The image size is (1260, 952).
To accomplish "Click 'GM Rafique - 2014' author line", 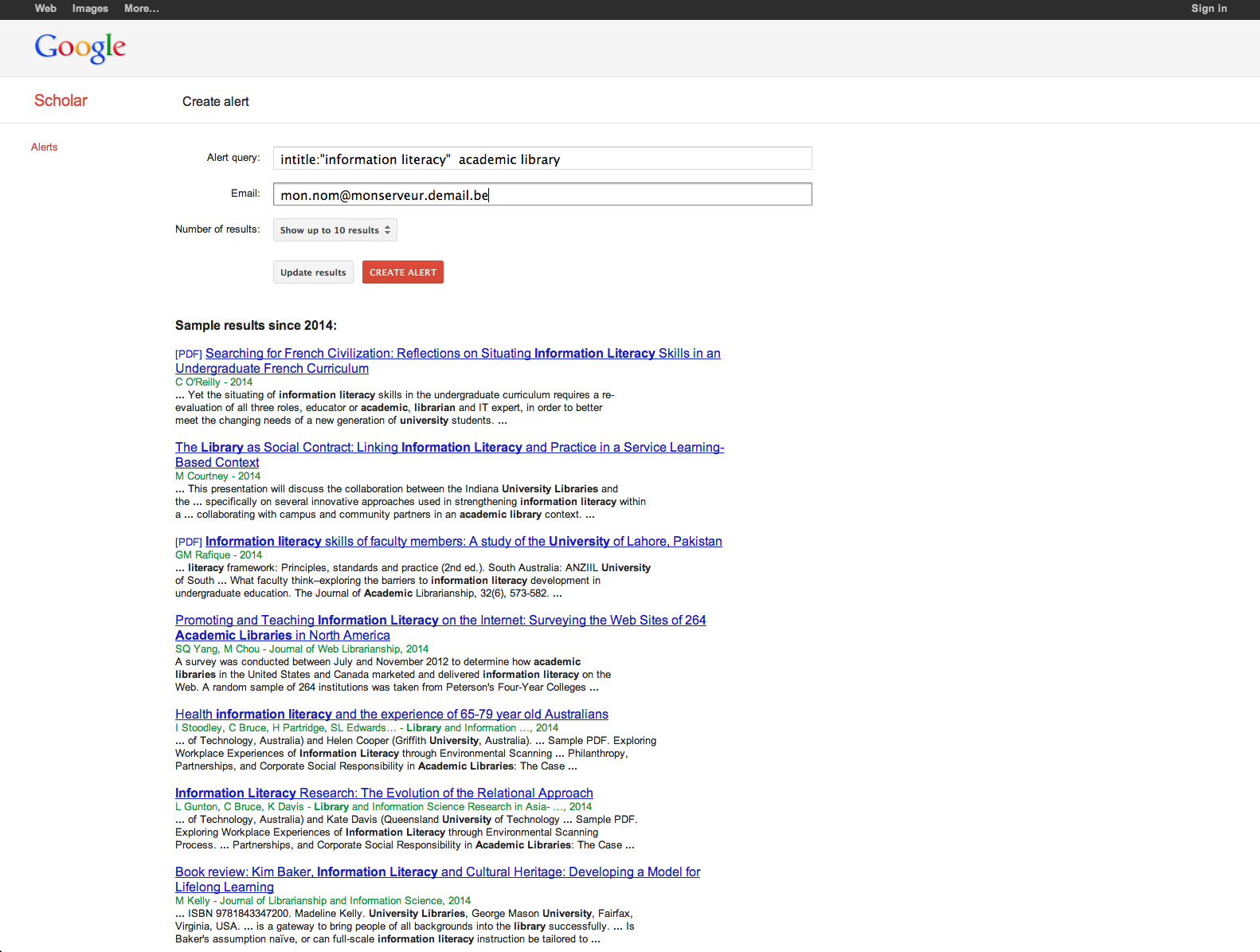I will point(218,555).
